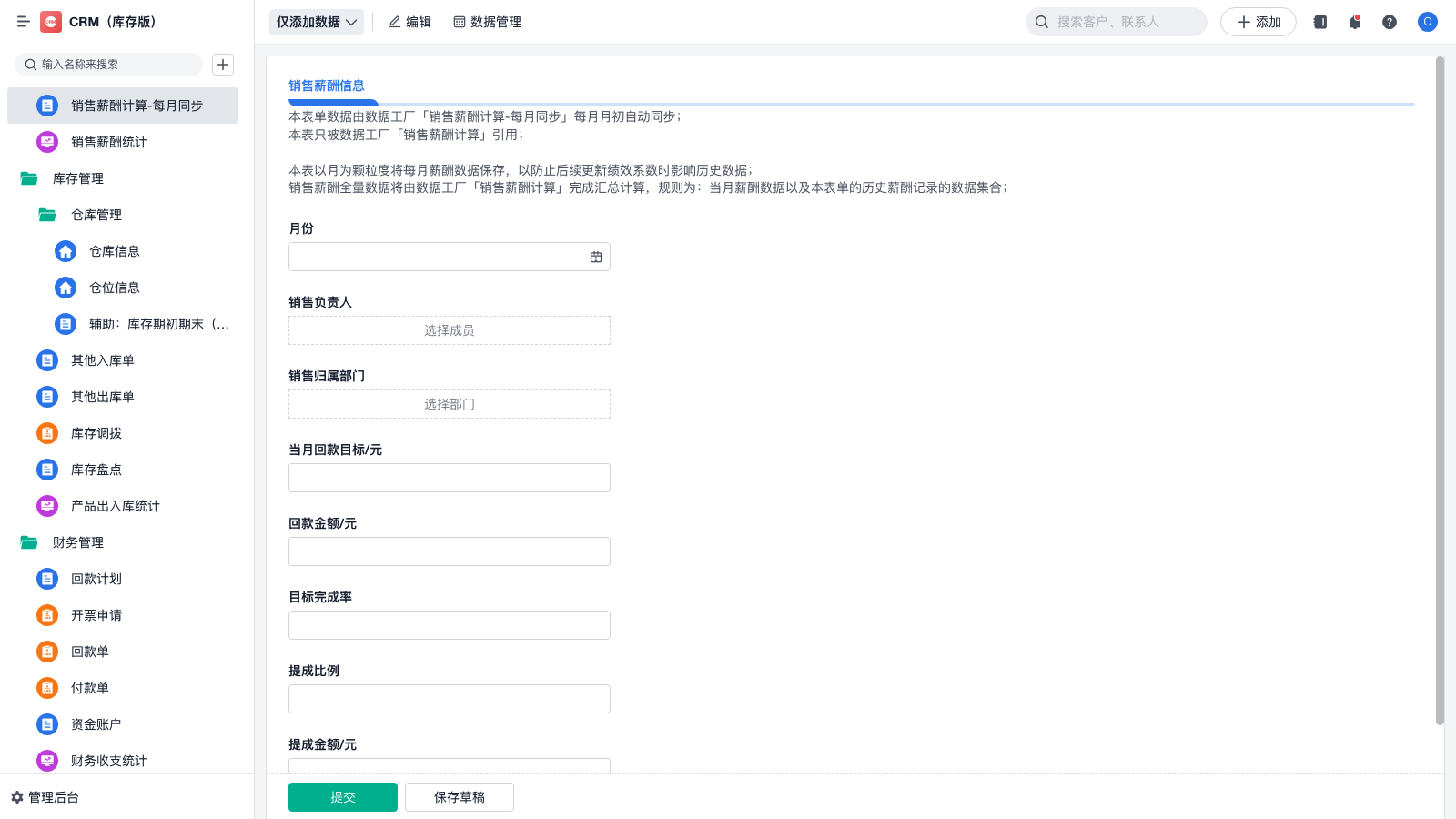The image size is (1456, 819).
Task: Open the user avatar menu
Action: pyautogui.click(x=1427, y=22)
